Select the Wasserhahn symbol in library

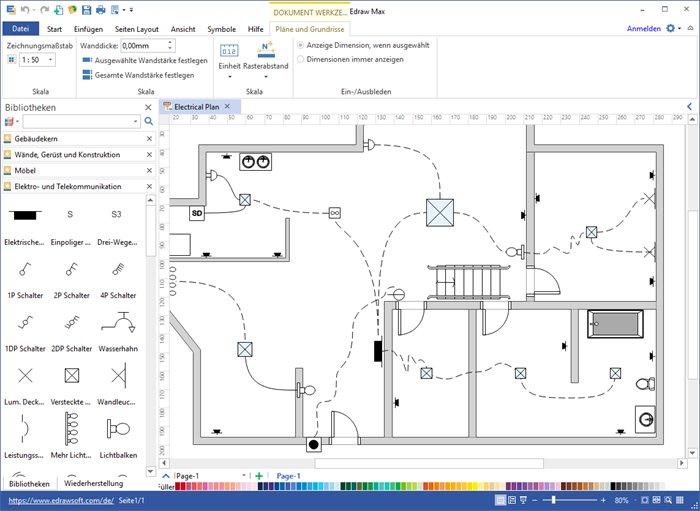pyautogui.click(x=117, y=324)
